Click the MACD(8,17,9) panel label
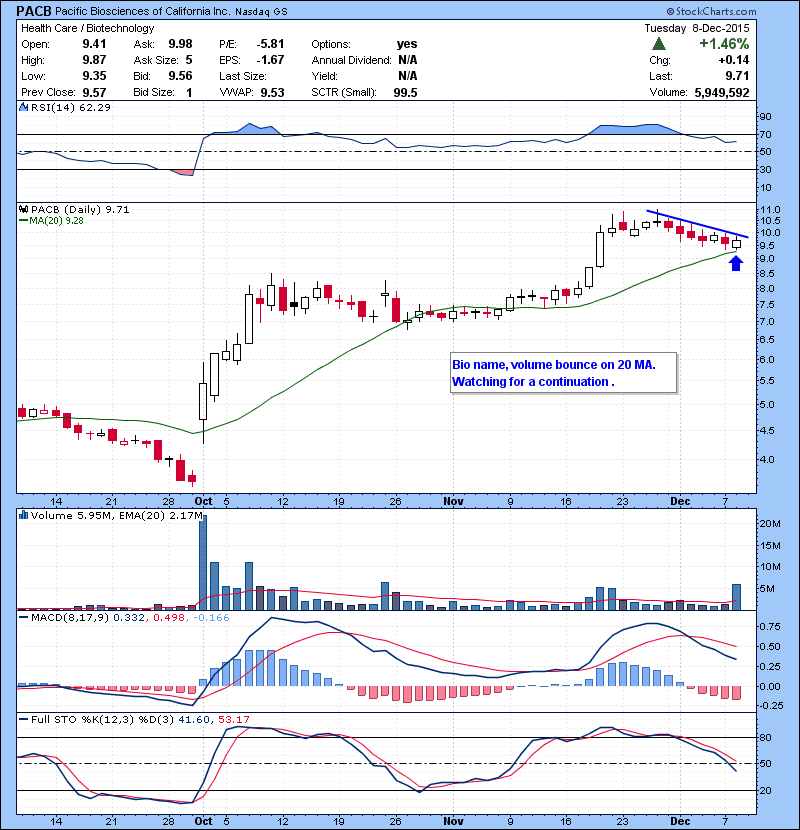 point(70,617)
